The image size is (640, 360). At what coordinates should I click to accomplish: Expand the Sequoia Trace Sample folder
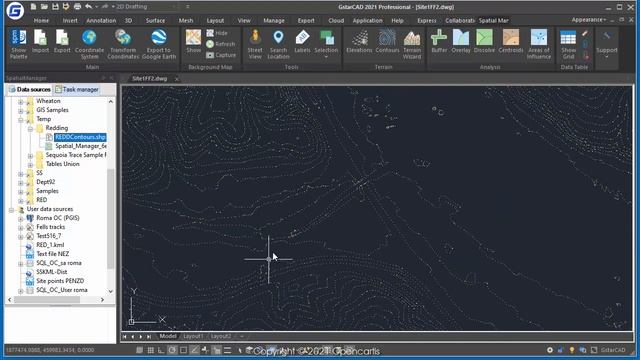coord(30,156)
